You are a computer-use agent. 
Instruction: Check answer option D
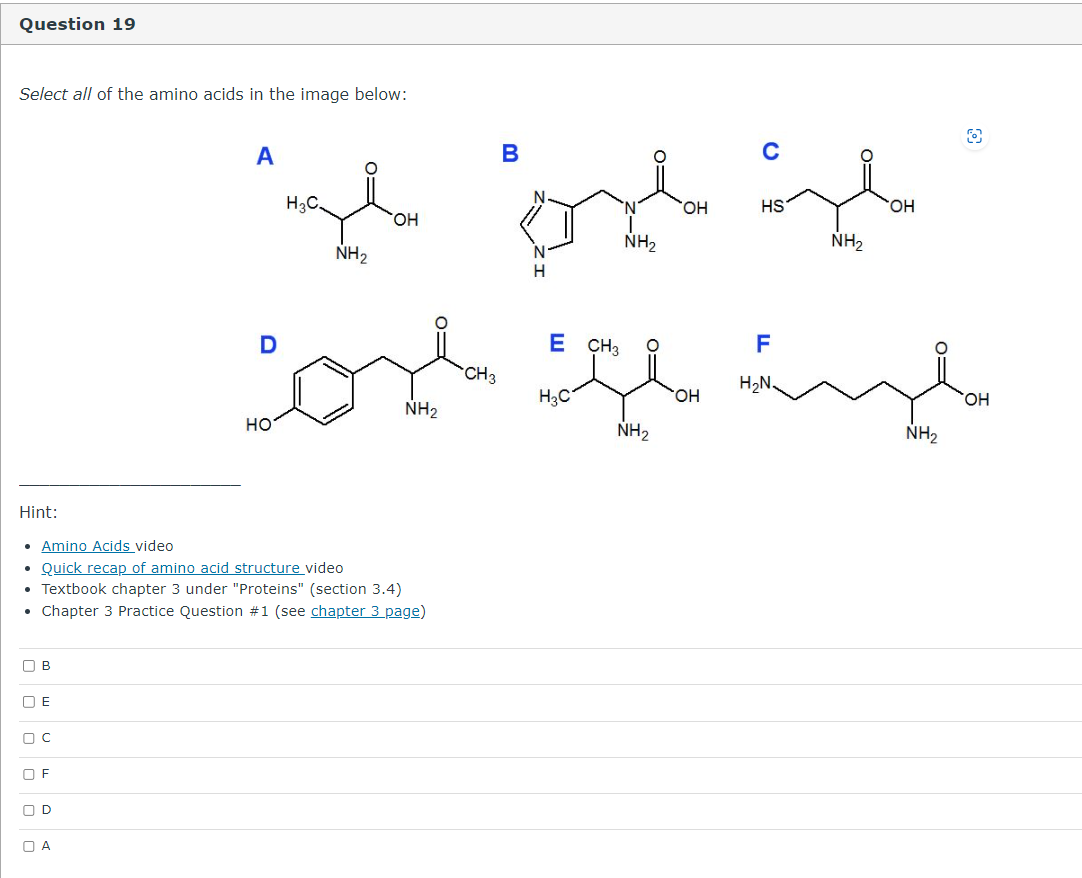tap(29, 809)
